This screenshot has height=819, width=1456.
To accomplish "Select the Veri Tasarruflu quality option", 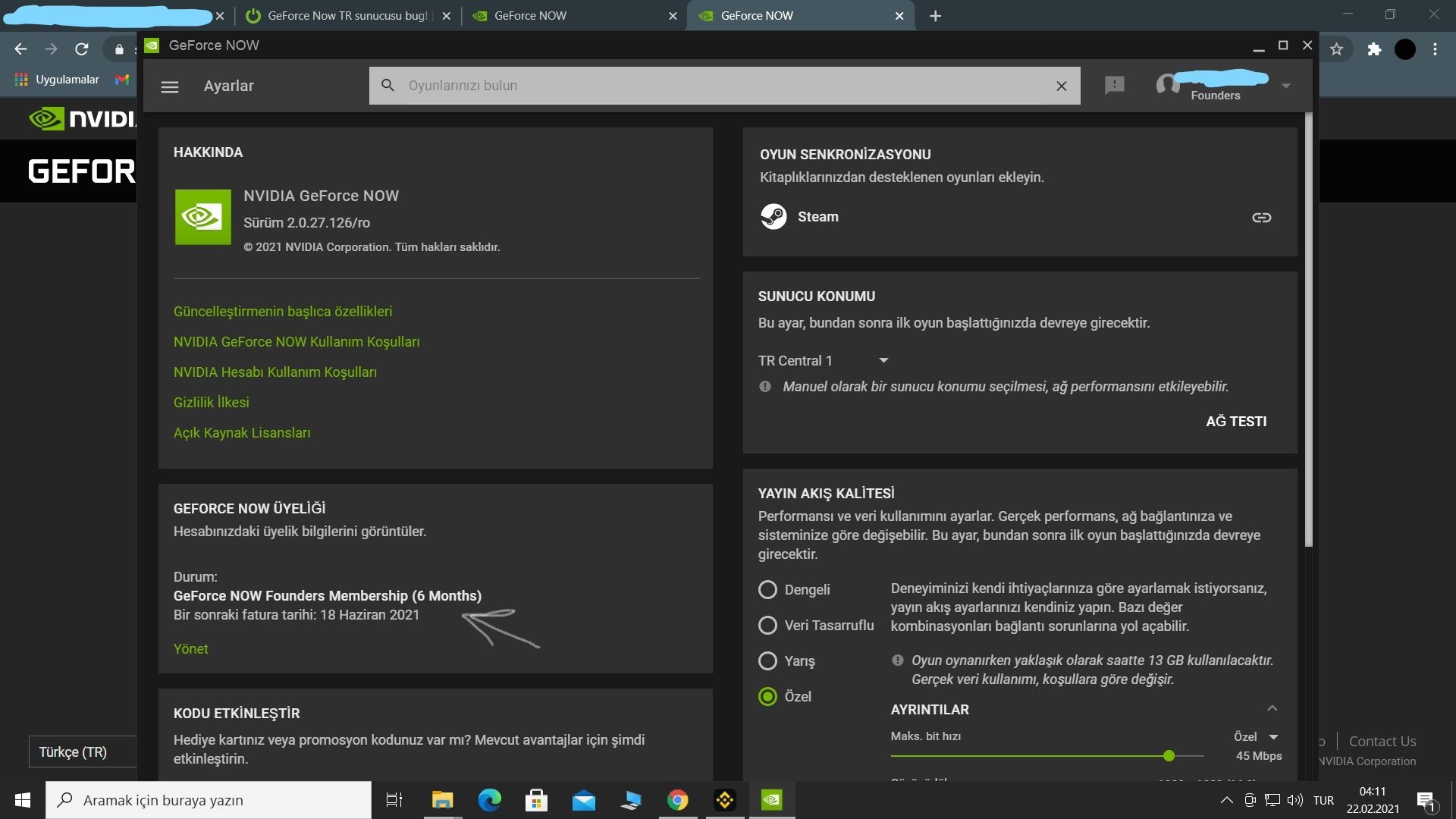I will (767, 626).
